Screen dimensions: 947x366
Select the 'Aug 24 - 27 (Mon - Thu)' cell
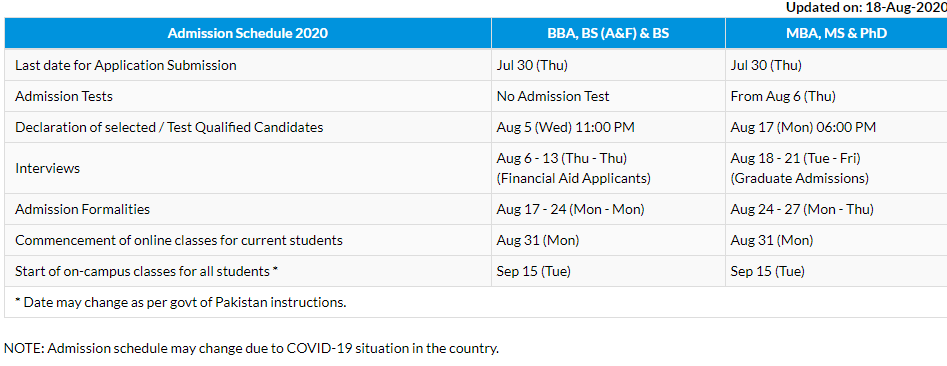coord(836,210)
